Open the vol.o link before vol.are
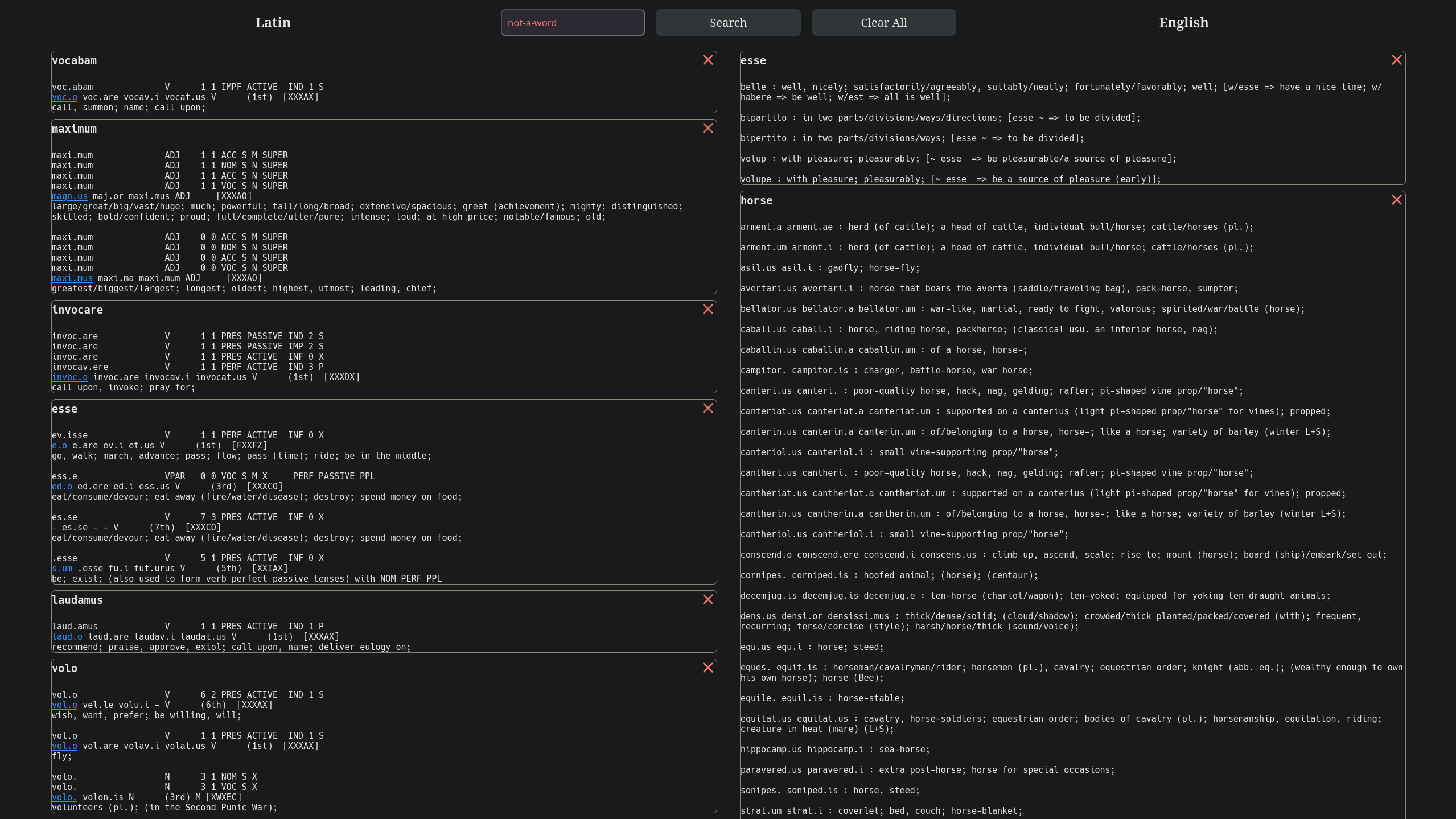The width and height of the screenshot is (1456, 819). (x=64, y=746)
